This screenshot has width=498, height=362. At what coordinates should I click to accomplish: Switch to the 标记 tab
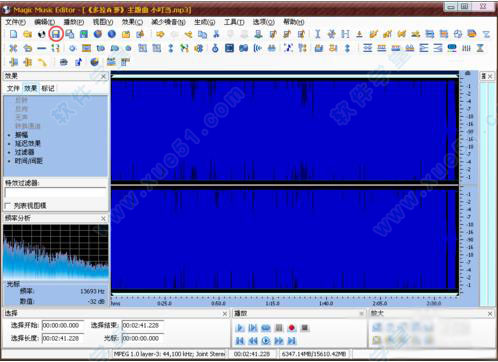point(48,88)
